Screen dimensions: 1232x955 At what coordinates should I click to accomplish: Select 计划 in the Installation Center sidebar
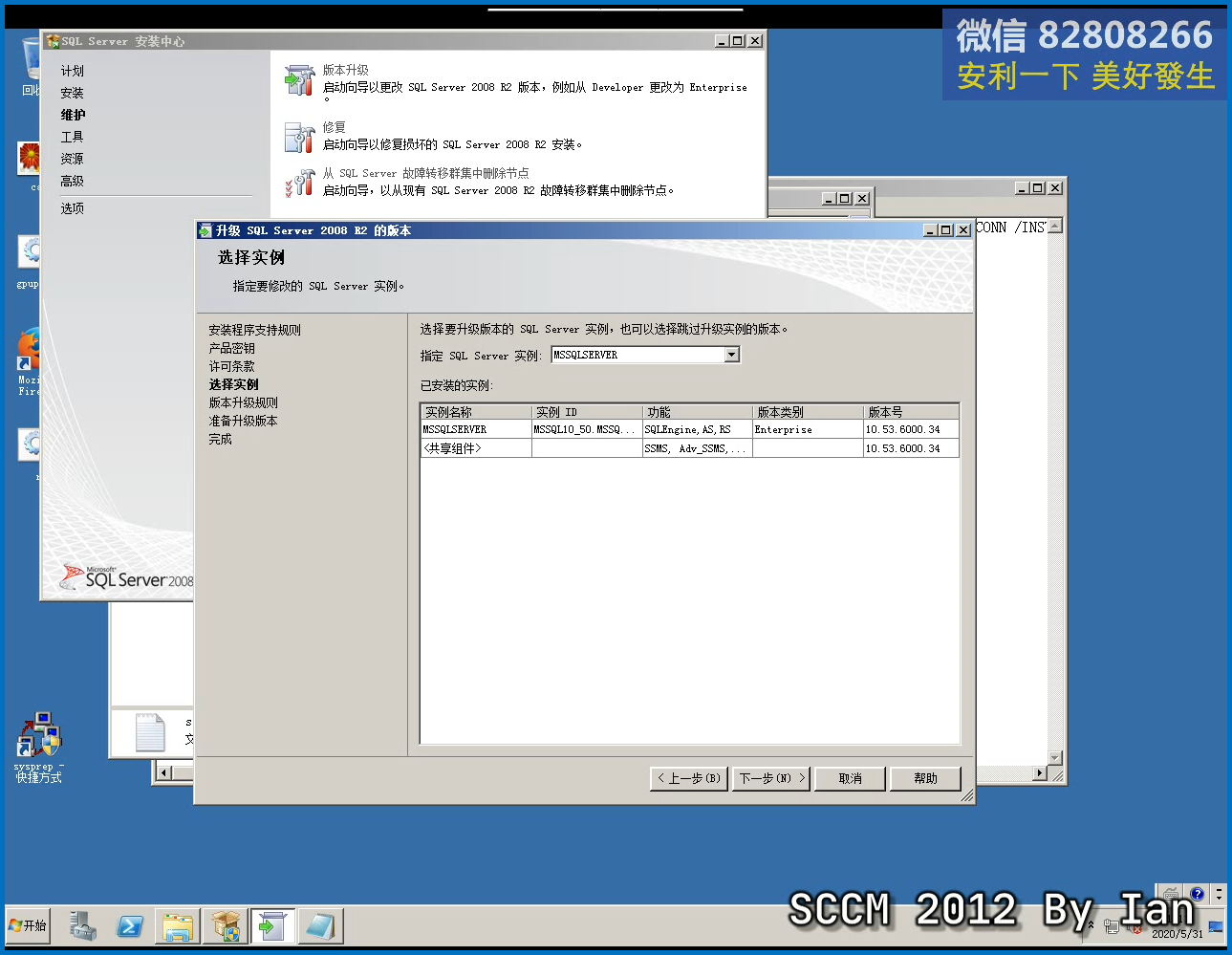pos(73,71)
